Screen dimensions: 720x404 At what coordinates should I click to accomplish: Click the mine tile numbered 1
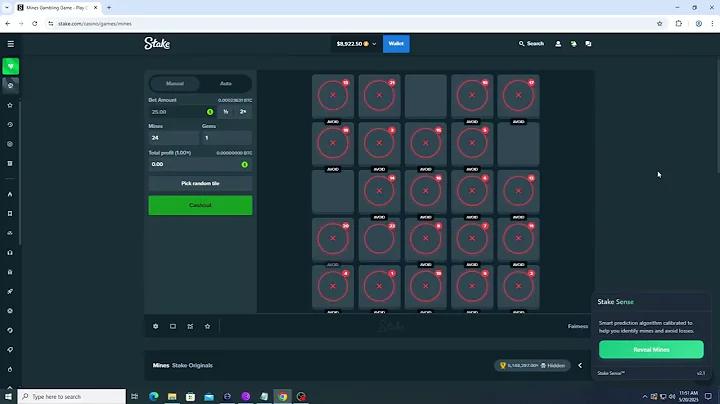point(379,287)
